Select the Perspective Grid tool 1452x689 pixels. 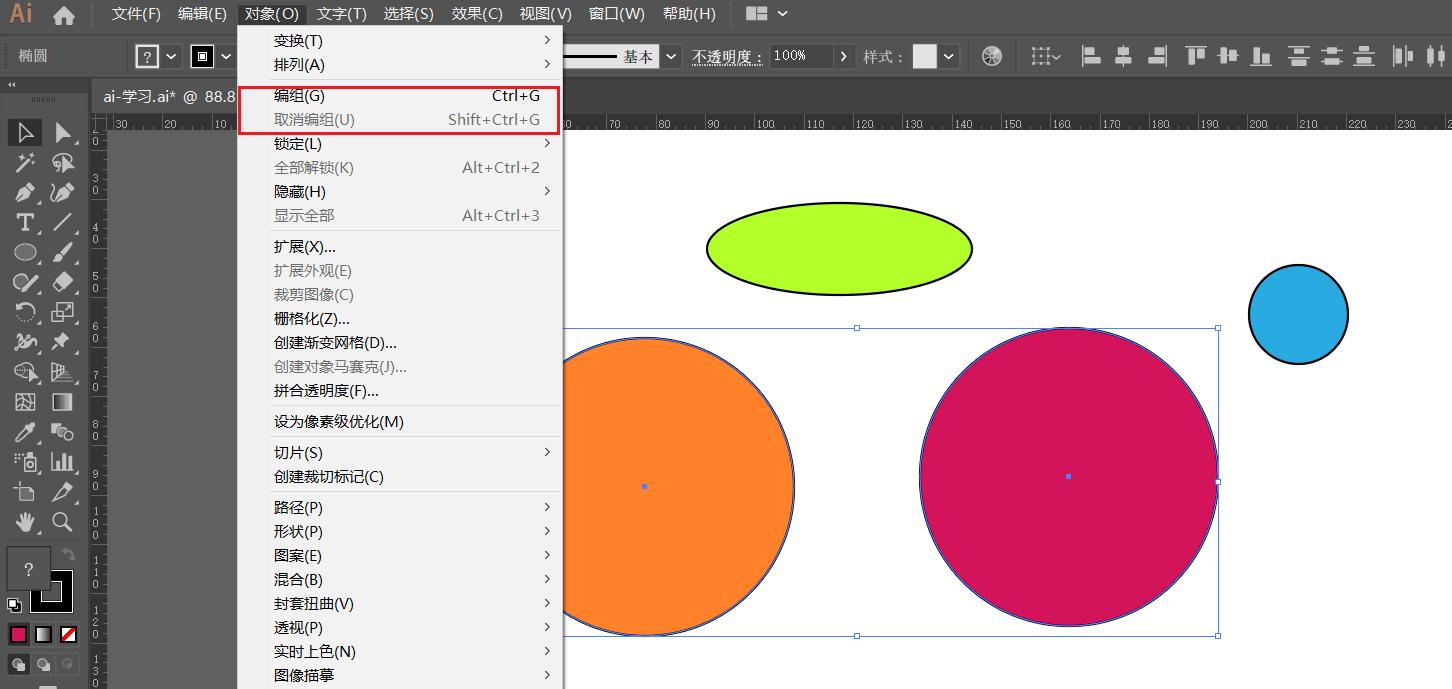[x=63, y=372]
